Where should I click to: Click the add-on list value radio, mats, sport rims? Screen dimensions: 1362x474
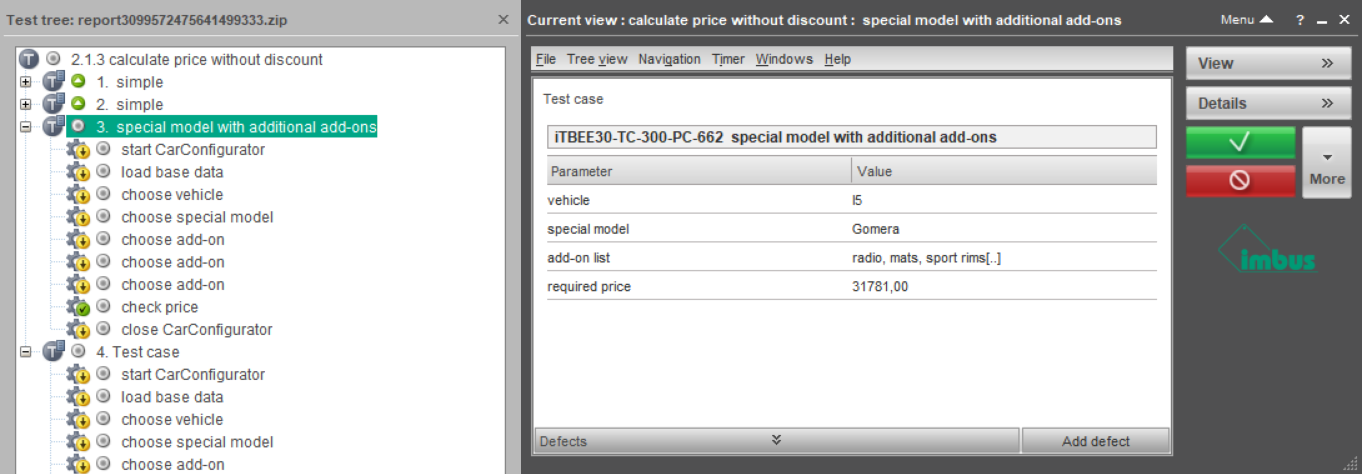pyautogui.click(x=926, y=258)
